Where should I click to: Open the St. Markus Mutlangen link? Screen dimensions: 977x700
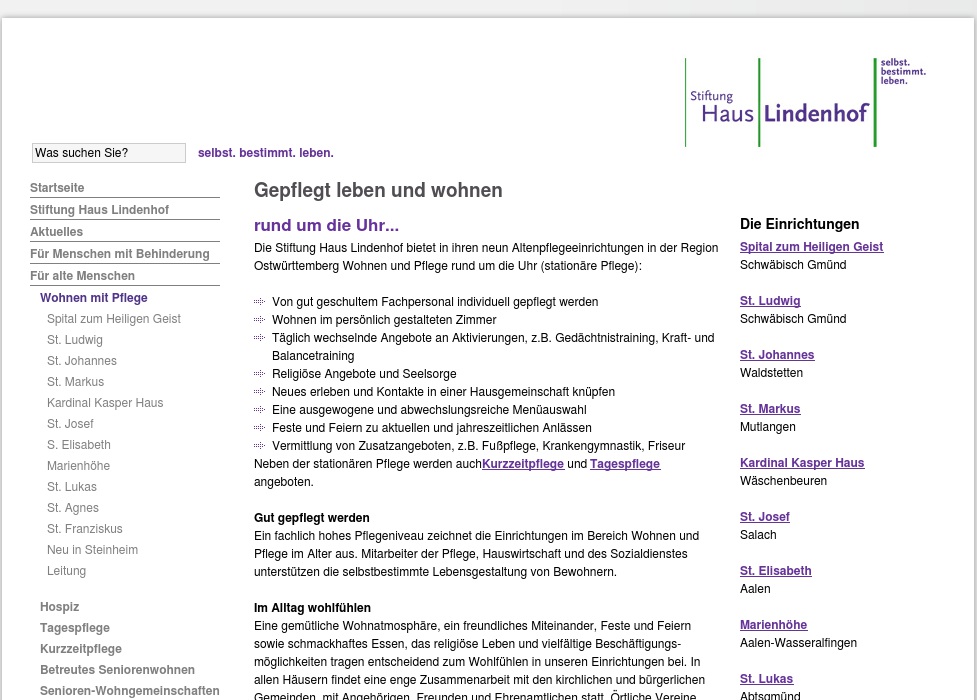(x=770, y=408)
